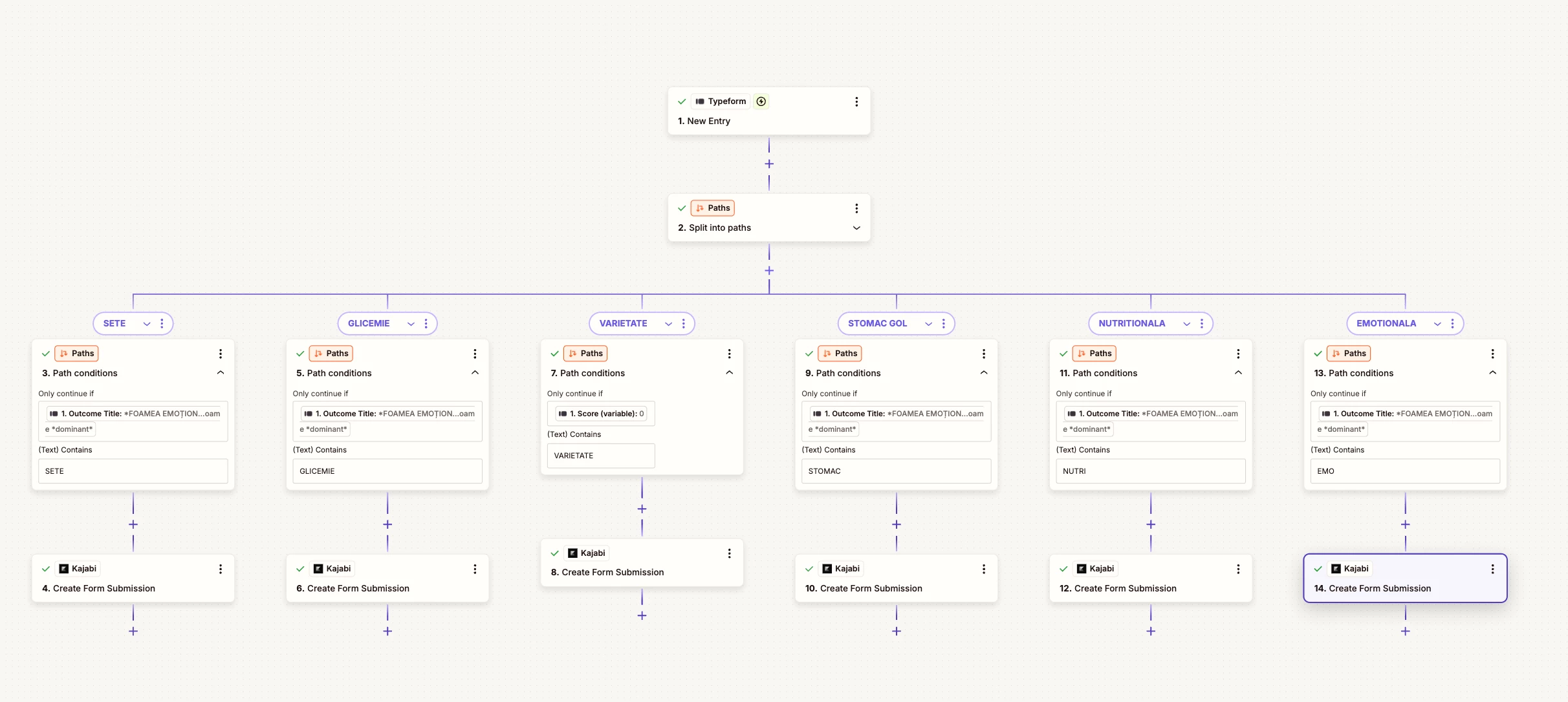The height and width of the screenshot is (702, 1568).
Task: Open the three-dot menu for the SETE path
Action: pyautogui.click(x=162, y=323)
